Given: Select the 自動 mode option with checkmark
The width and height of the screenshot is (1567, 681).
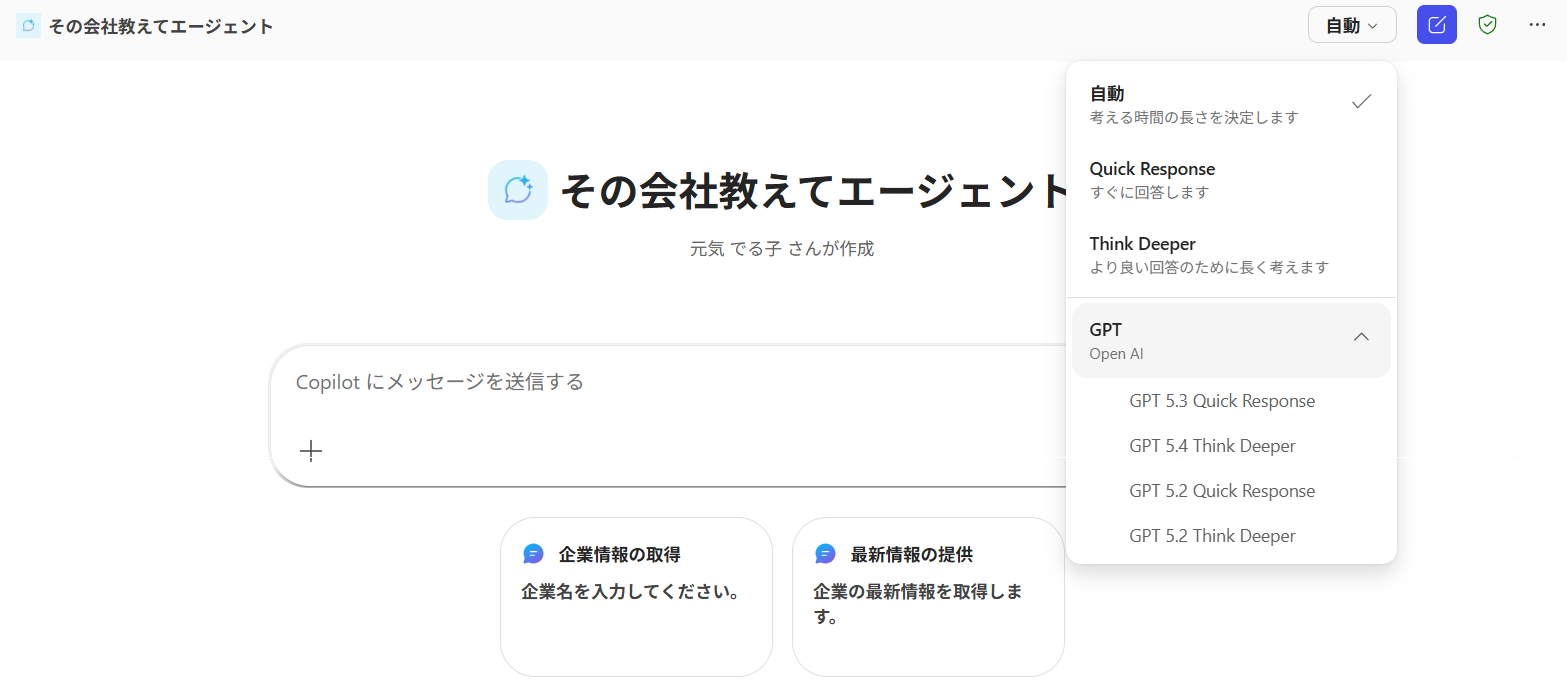Looking at the screenshot, I should [x=1230, y=104].
